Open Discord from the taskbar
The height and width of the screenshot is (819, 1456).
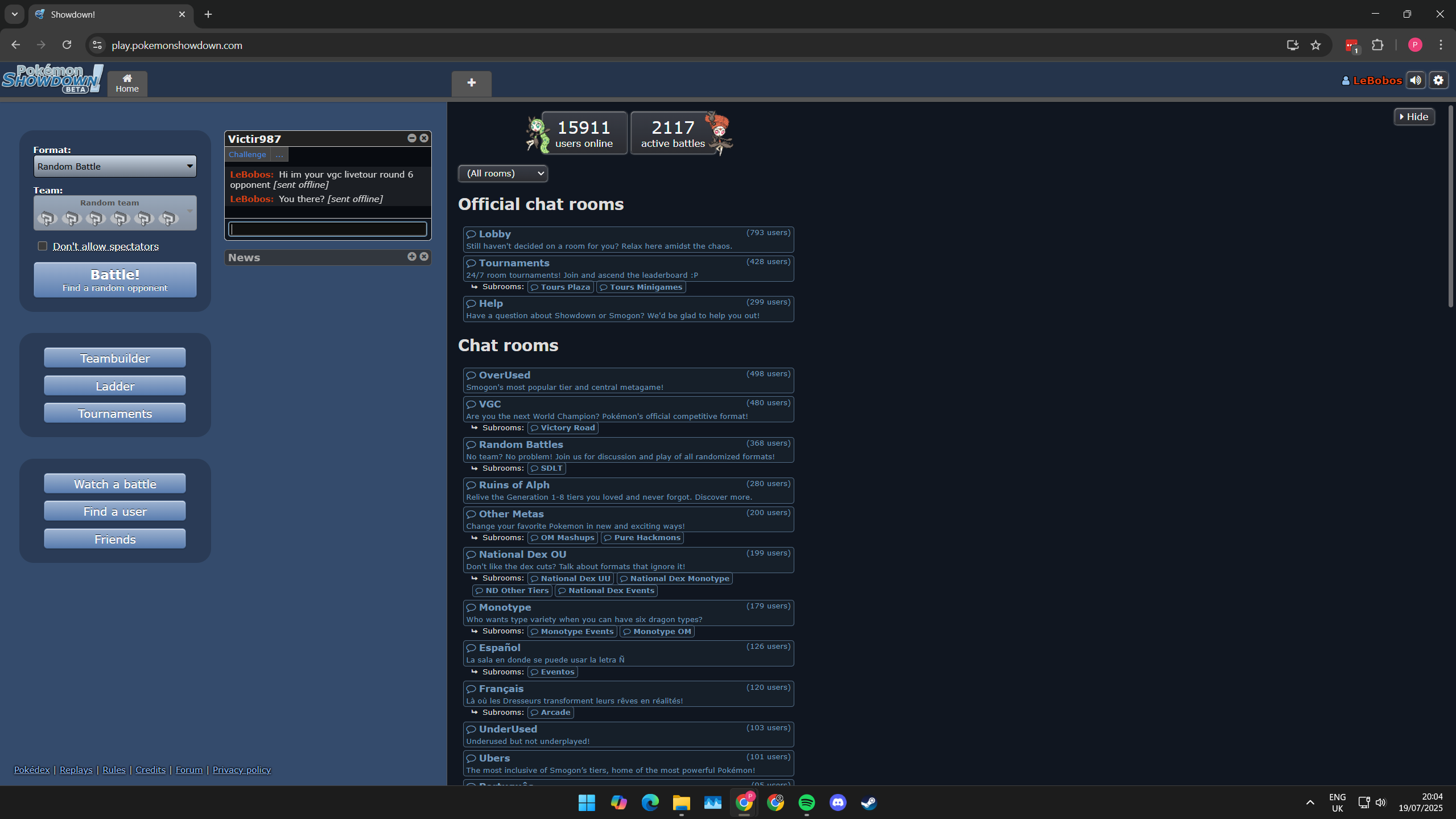point(838,802)
